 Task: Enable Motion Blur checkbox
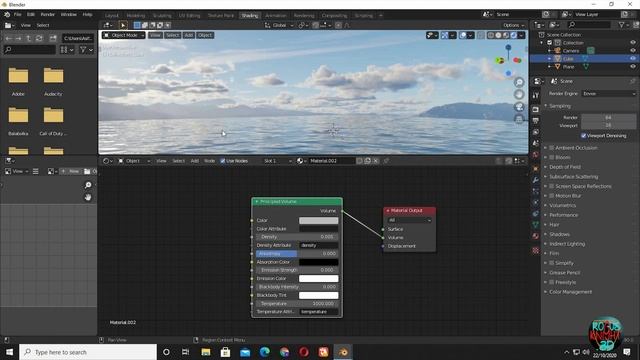[x=551, y=196]
